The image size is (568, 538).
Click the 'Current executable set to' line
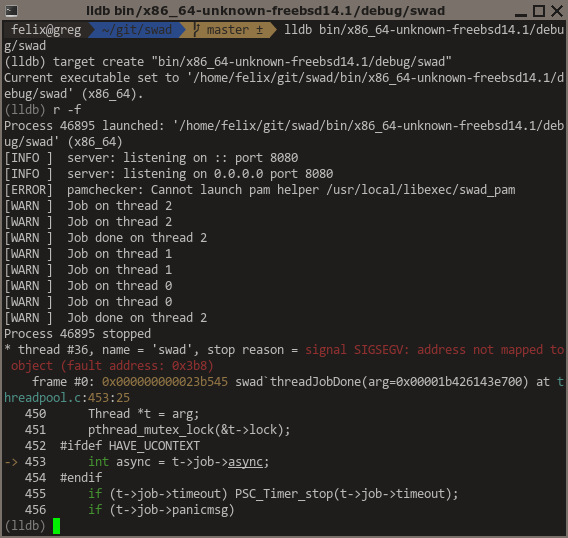click(x=284, y=86)
